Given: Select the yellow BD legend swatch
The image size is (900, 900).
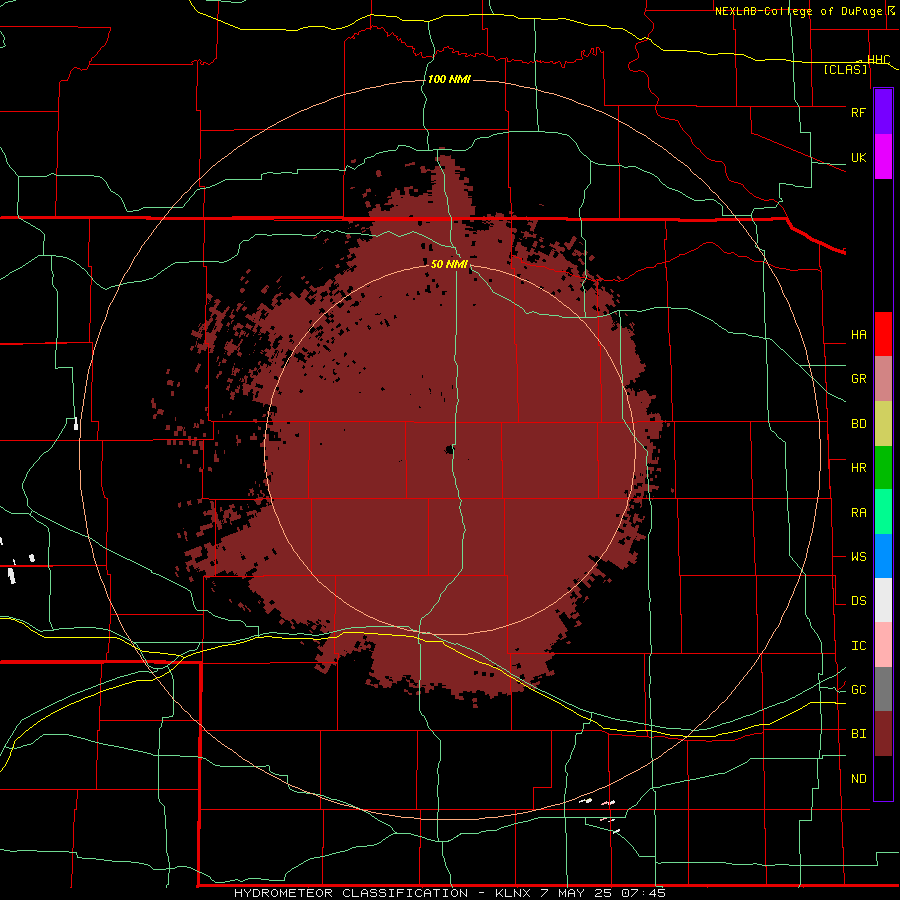Looking at the screenshot, I should [x=883, y=423].
